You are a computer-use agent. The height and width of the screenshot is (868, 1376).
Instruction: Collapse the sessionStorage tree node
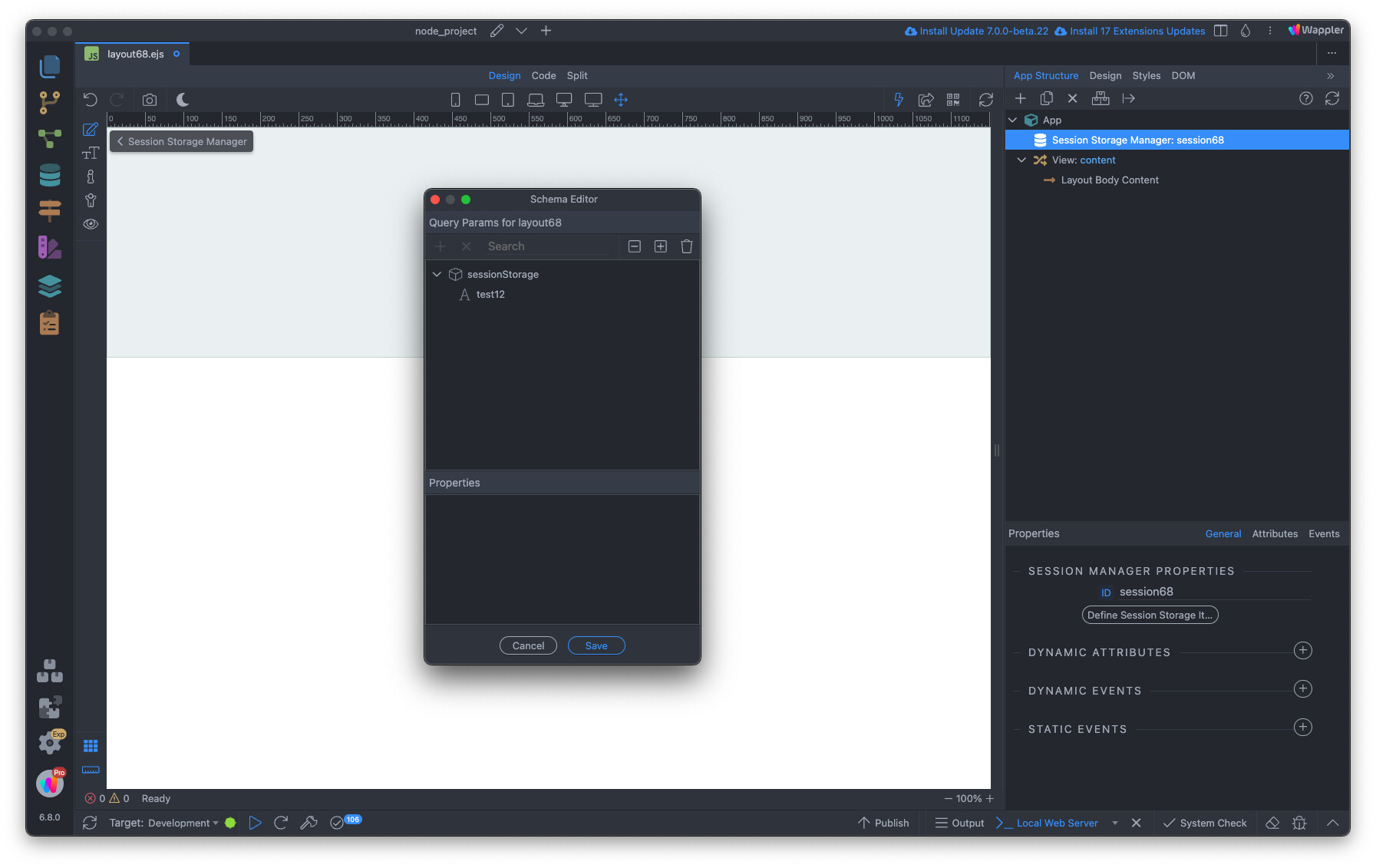point(437,274)
